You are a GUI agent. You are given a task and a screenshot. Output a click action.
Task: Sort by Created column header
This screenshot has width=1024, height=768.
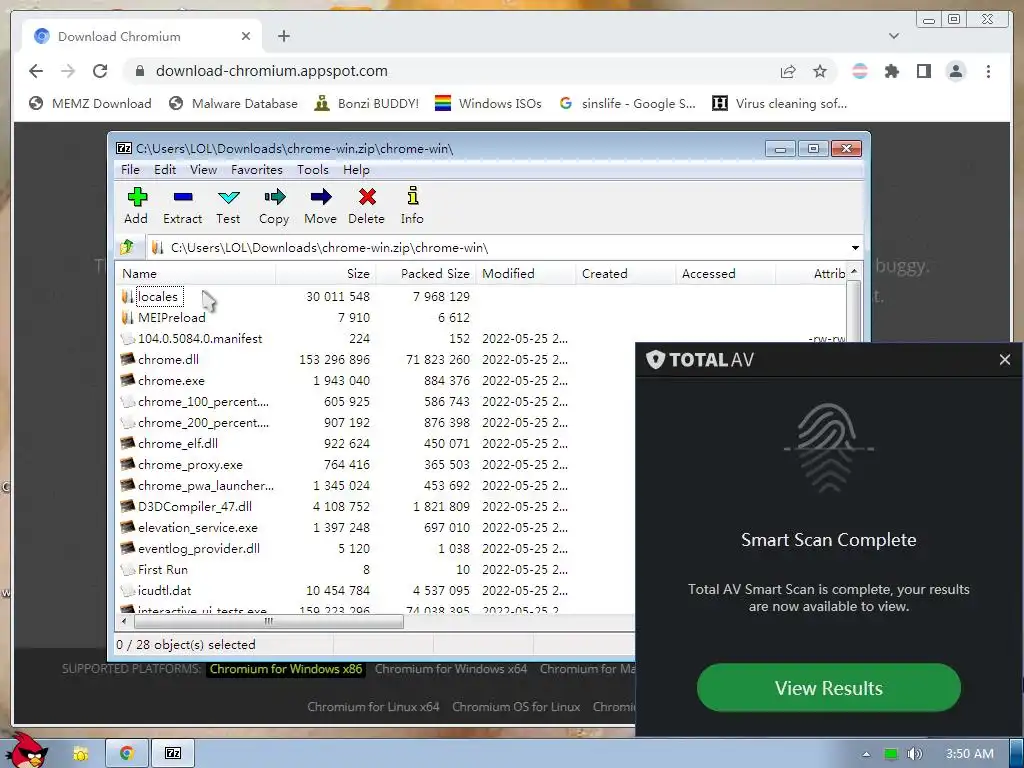pyautogui.click(x=626, y=274)
